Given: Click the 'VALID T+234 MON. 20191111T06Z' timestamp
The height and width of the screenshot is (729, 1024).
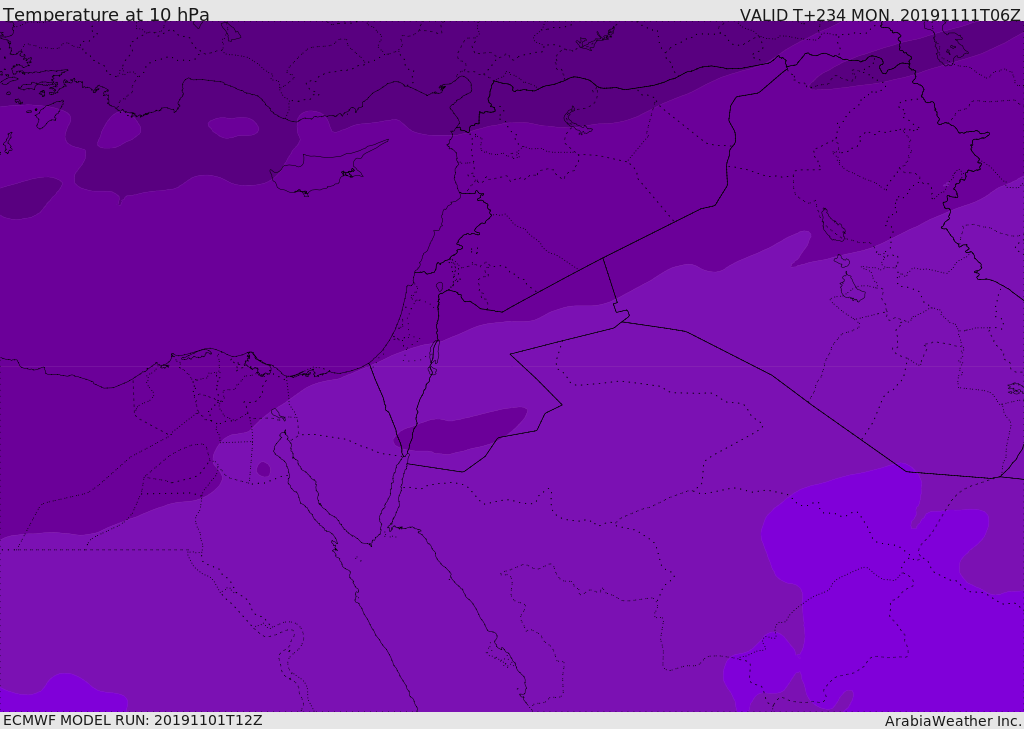Looking at the screenshot, I should click(880, 14).
